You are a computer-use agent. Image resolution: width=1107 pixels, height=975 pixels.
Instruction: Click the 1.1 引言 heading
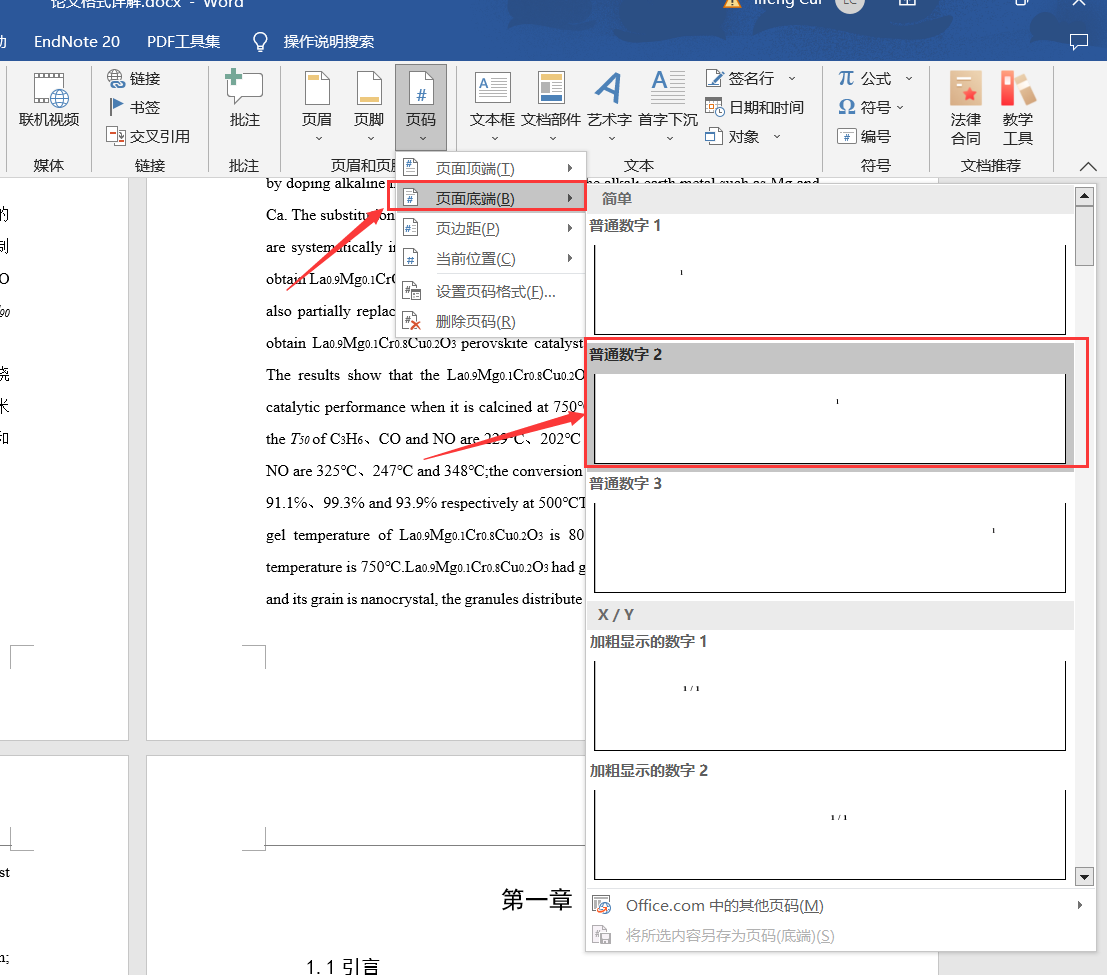[343, 965]
